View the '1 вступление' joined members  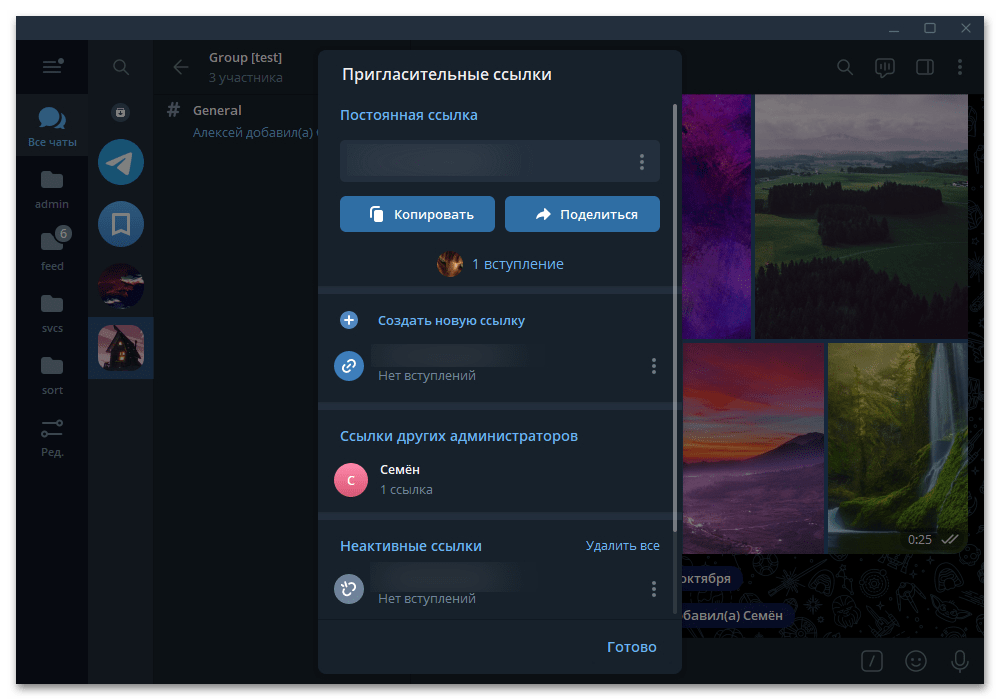(500, 264)
